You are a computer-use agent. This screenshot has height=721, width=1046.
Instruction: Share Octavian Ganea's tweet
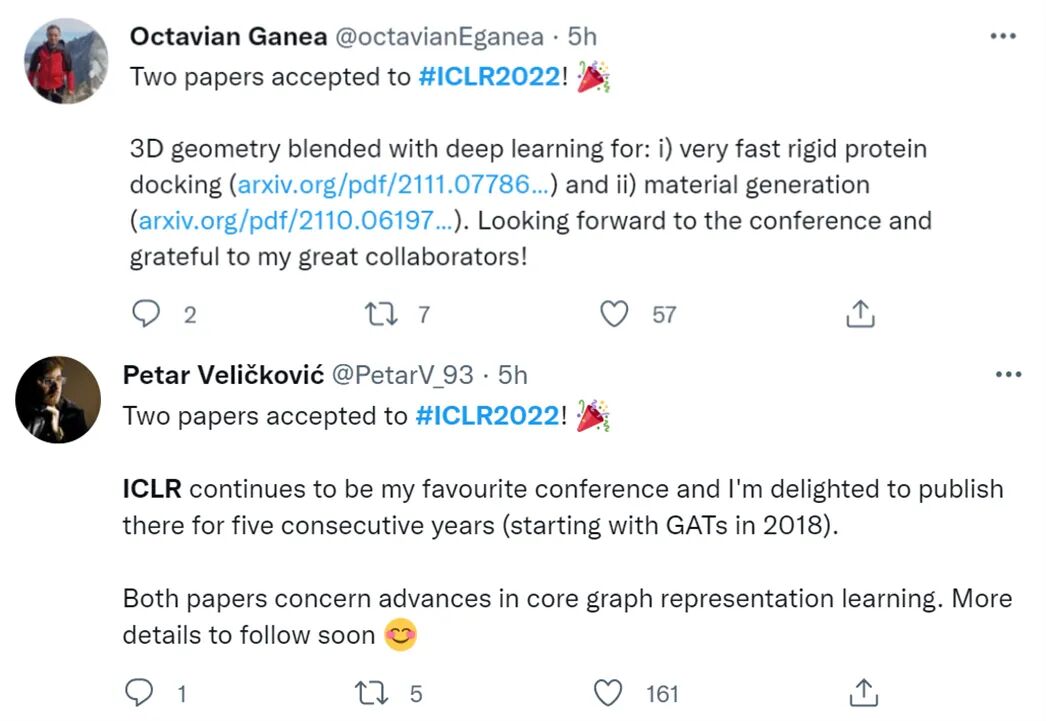[x=860, y=314]
